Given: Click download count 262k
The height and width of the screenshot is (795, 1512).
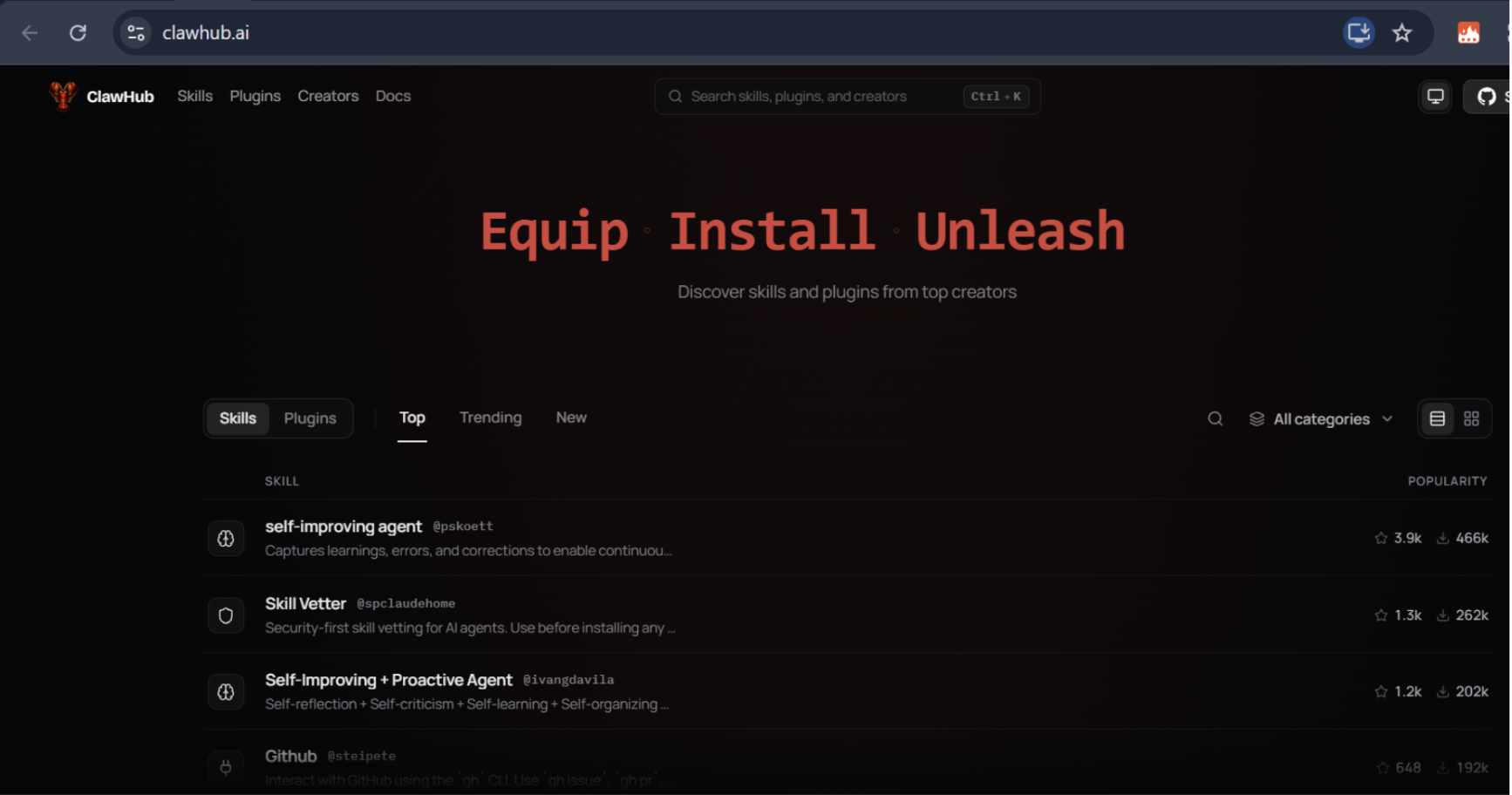Looking at the screenshot, I should pyautogui.click(x=1462, y=615).
